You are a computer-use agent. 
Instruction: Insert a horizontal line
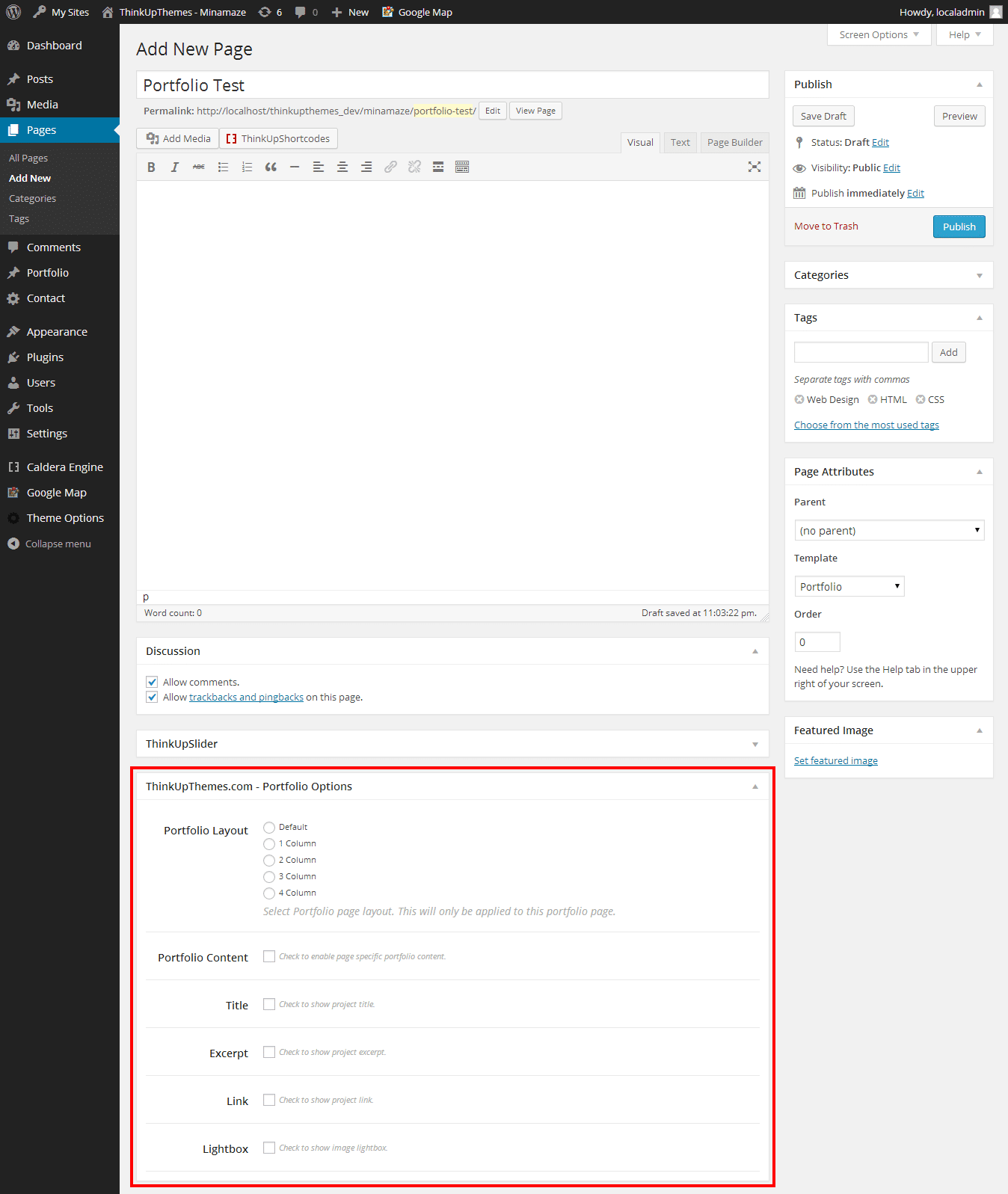(x=295, y=167)
